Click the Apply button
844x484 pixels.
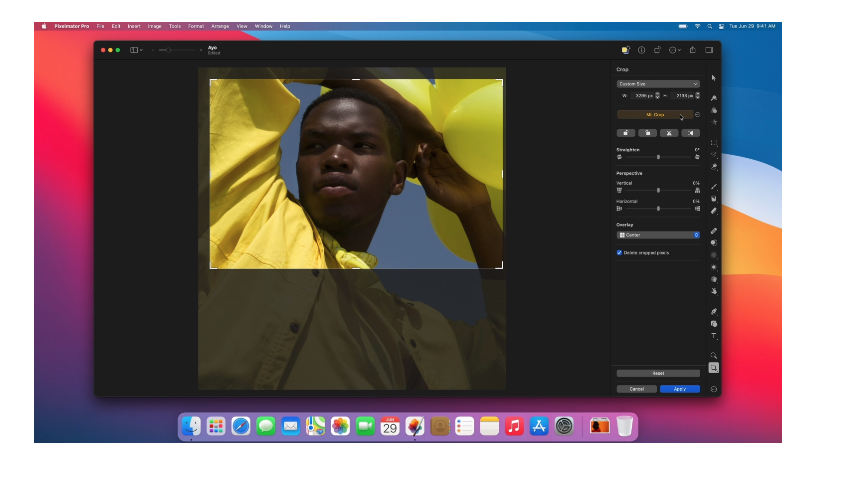[680, 388]
